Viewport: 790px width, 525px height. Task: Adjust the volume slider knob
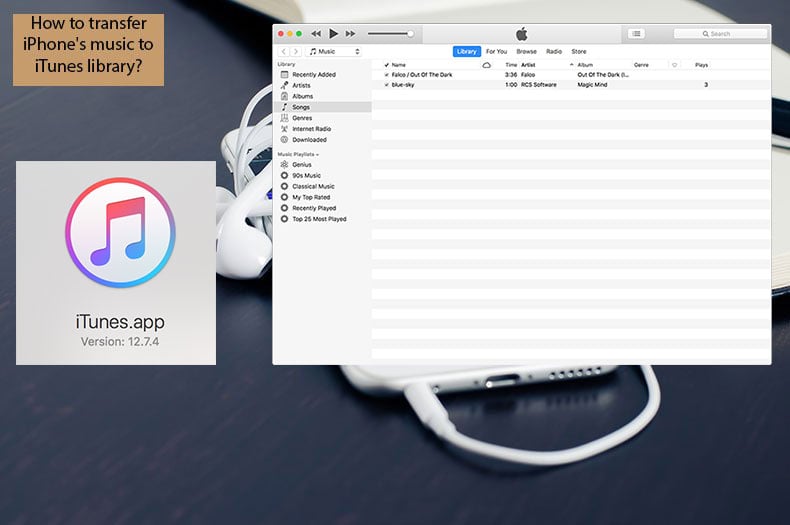pyautogui.click(x=411, y=34)
